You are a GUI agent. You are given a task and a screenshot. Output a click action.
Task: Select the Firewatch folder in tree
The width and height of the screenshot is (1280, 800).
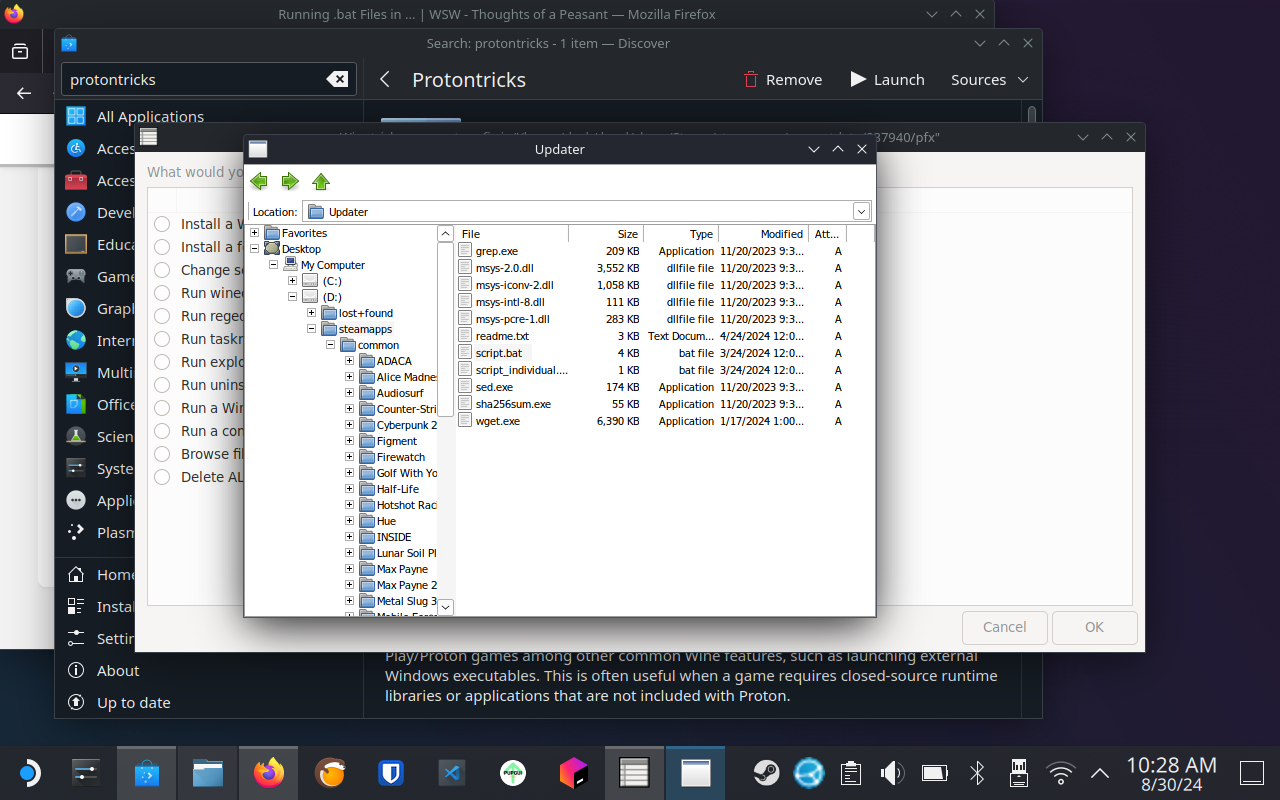click(x=401, y=457)
